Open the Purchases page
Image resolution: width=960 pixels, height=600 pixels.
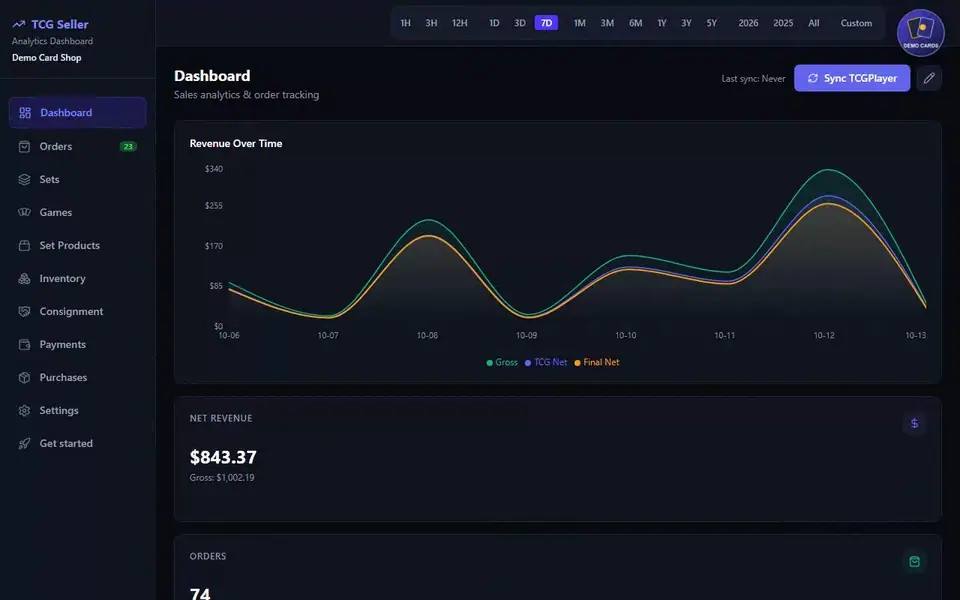point(77,378)
